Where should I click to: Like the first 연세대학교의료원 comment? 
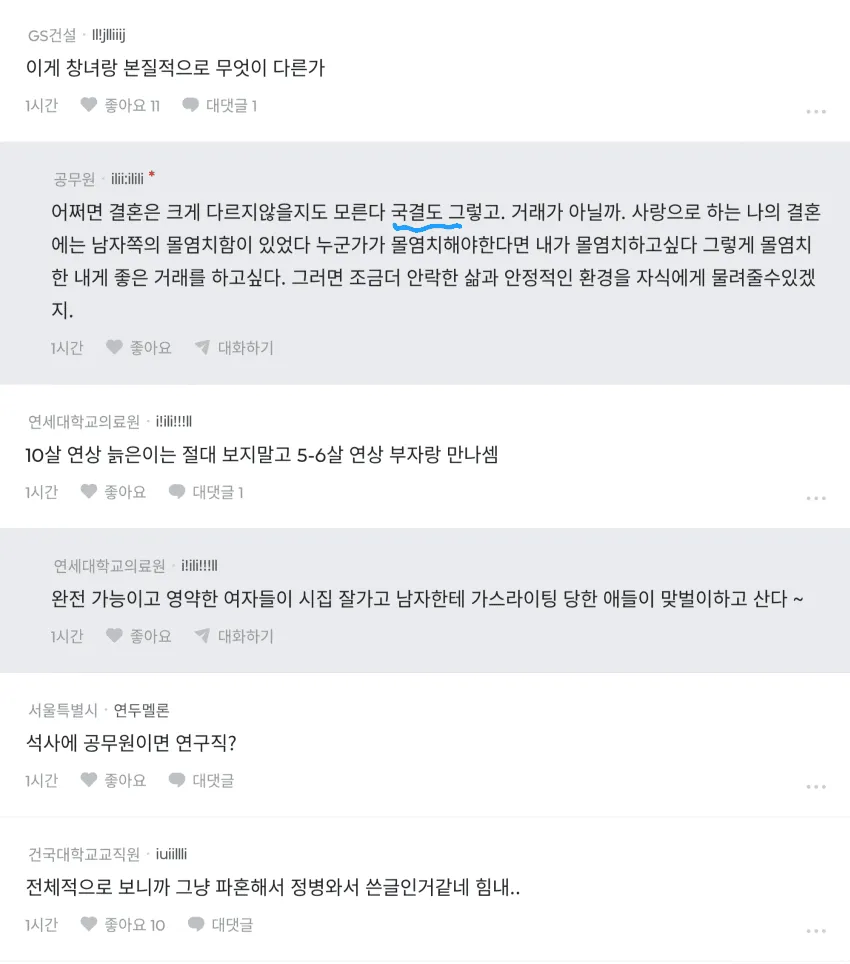tap(113, 492)
